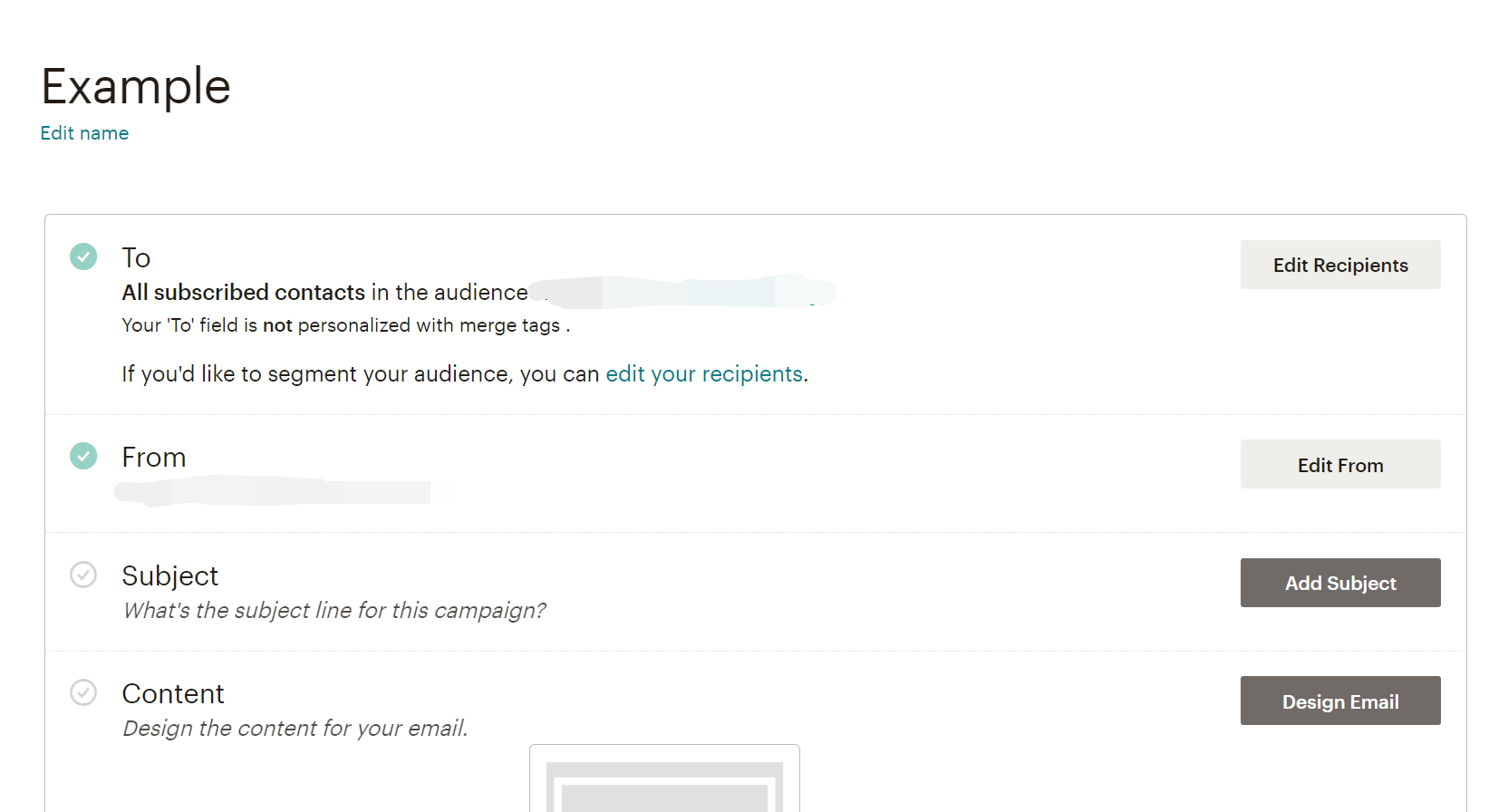
Task: Click the "From" section heading
Action: [x=154, y=457]
